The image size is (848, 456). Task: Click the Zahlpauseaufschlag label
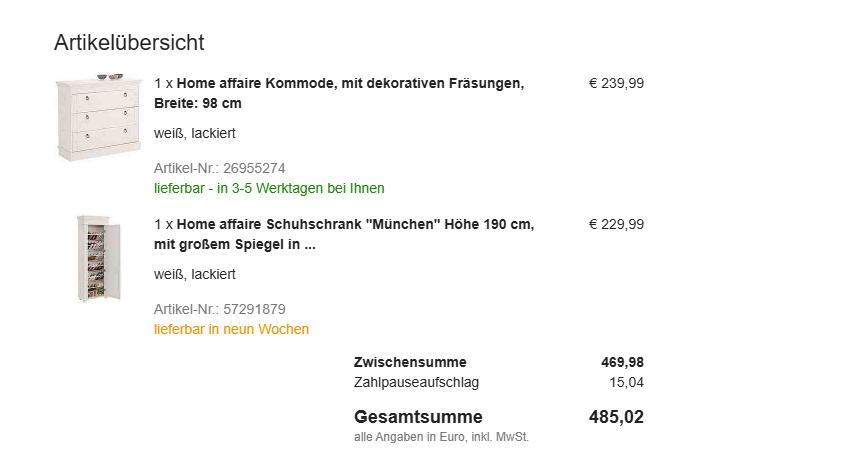click(x=416, y=383)
